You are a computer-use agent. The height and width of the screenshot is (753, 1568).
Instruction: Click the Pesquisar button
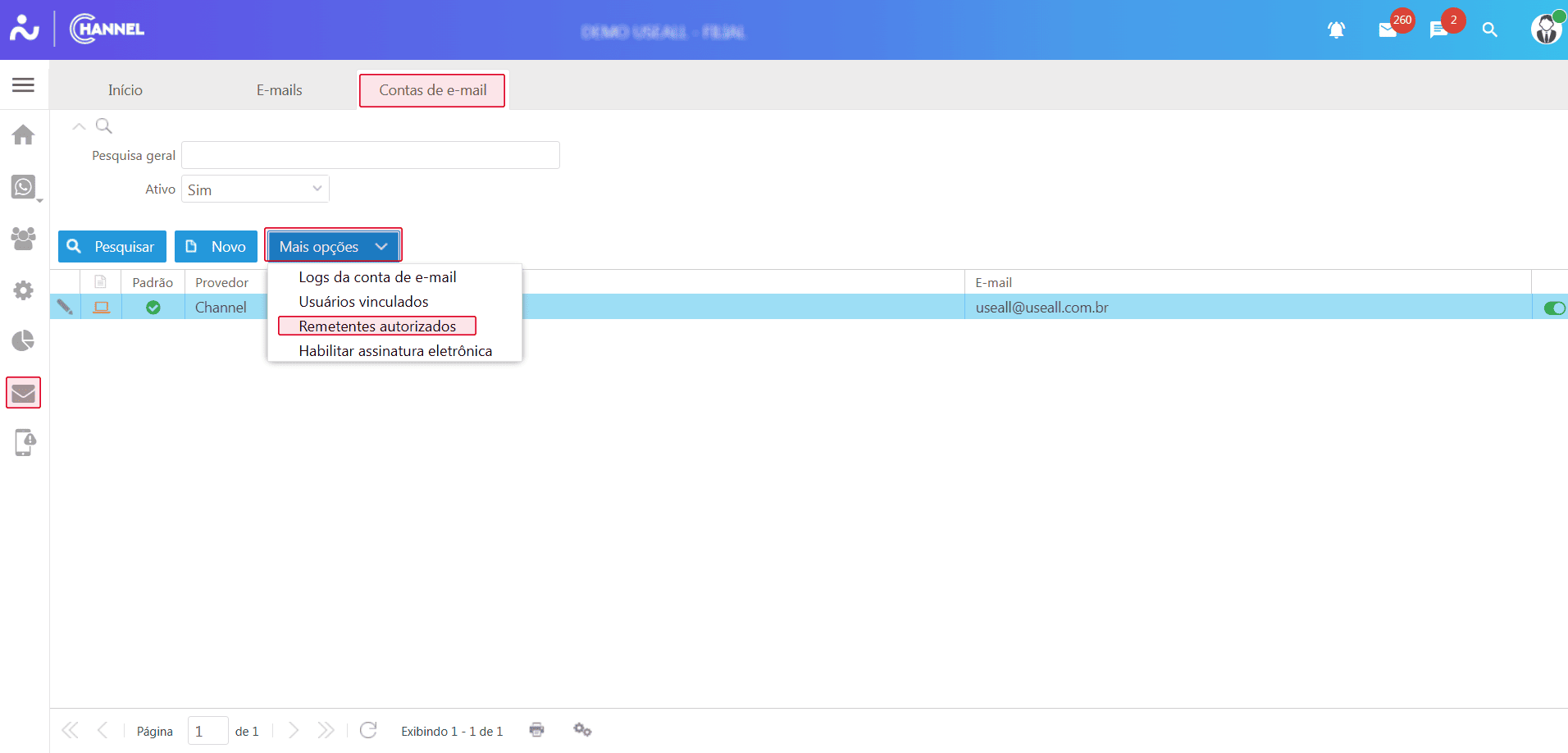pyautogui.click(x=112, y=246)
